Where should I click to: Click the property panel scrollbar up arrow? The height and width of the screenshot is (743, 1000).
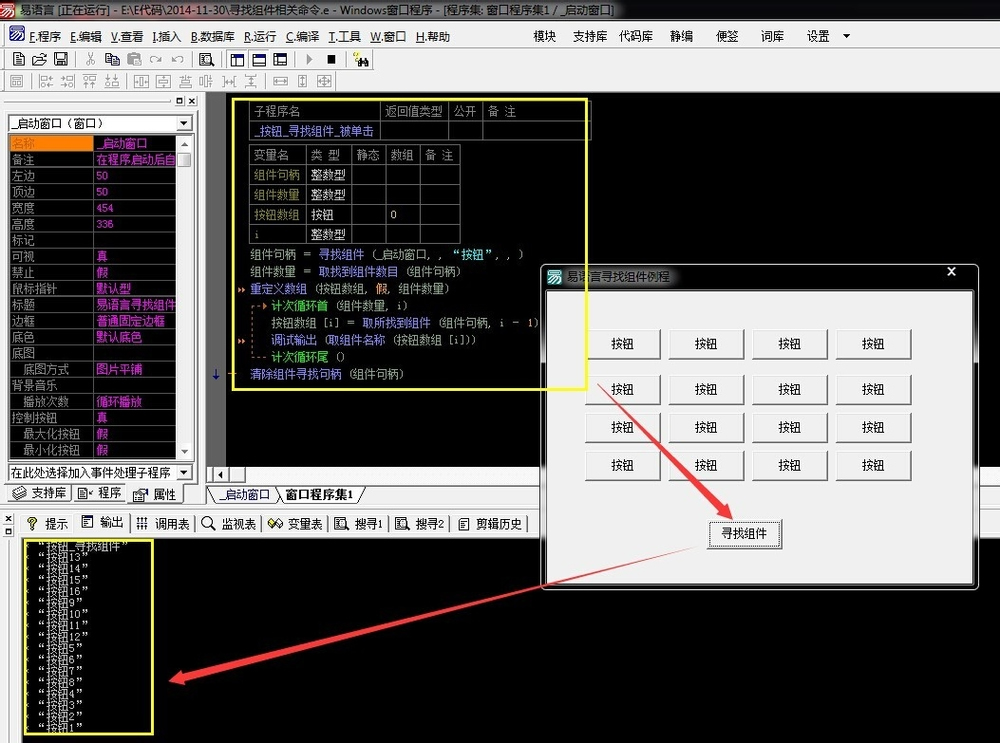pos(184,144)
